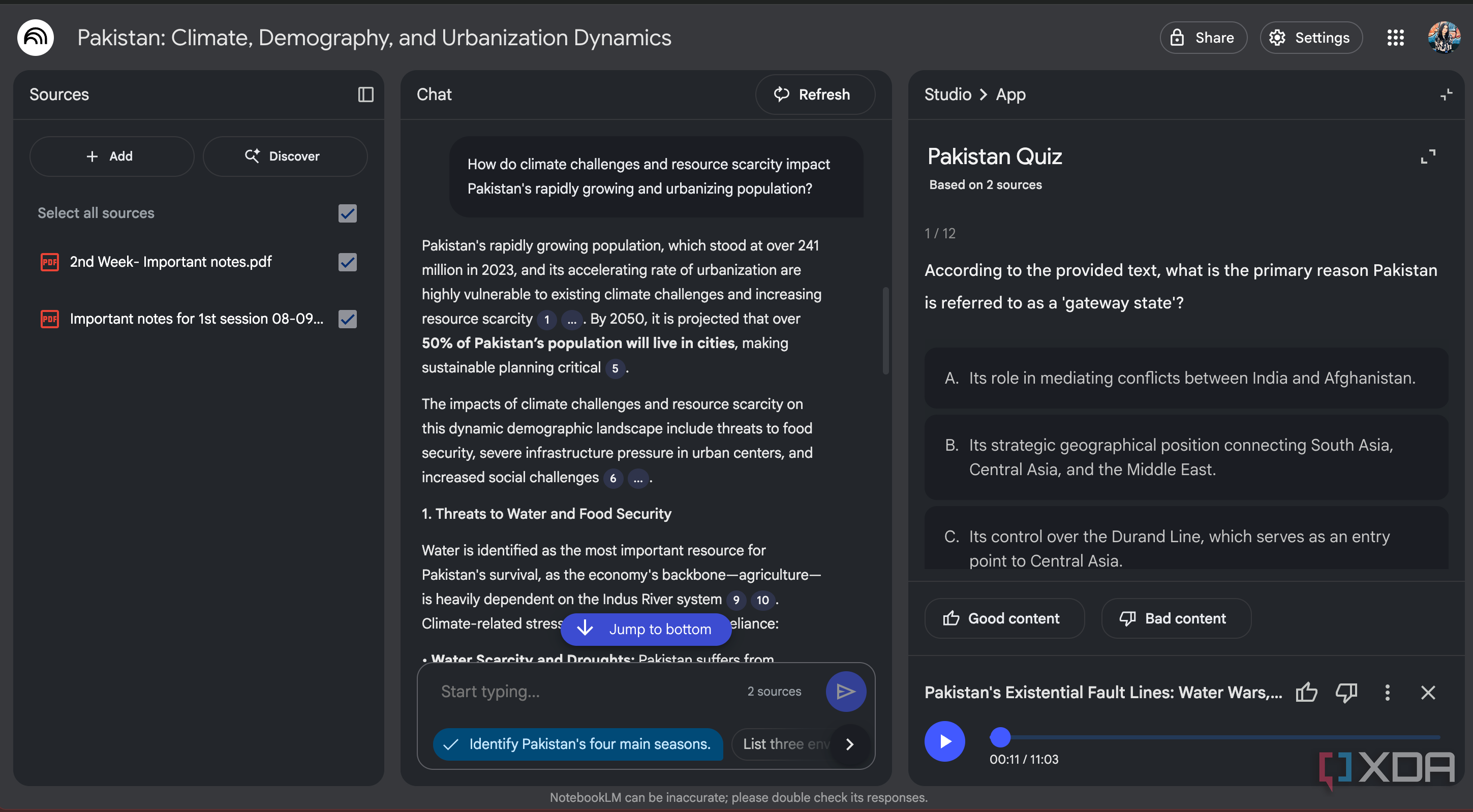Open audio overview more options menu
The height and width of the screenshot is (812, 1473).
[x=1387, y=693]
